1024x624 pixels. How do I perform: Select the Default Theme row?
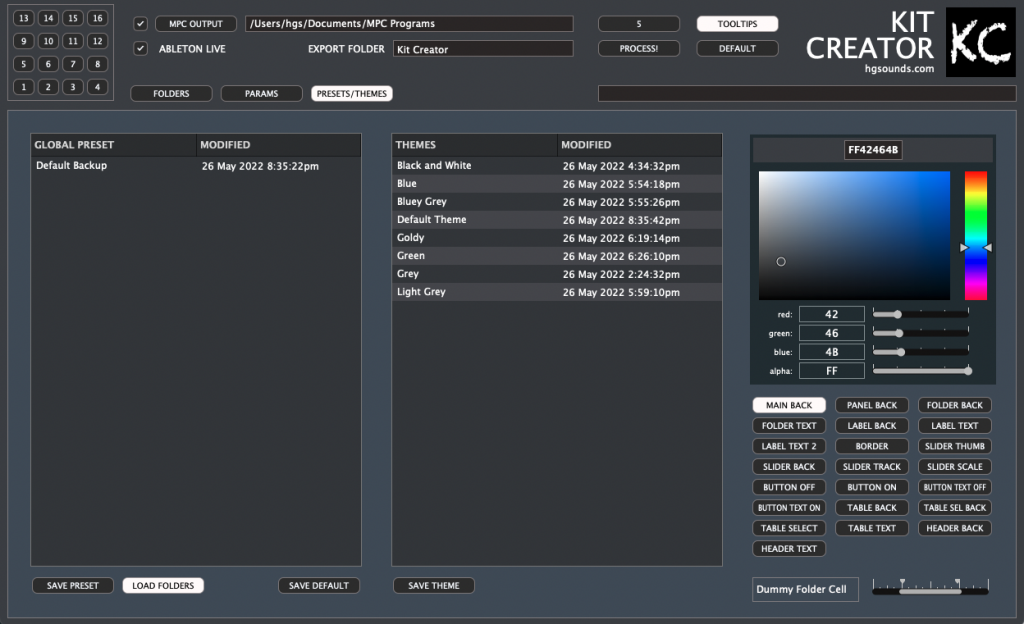pos(556,220)
